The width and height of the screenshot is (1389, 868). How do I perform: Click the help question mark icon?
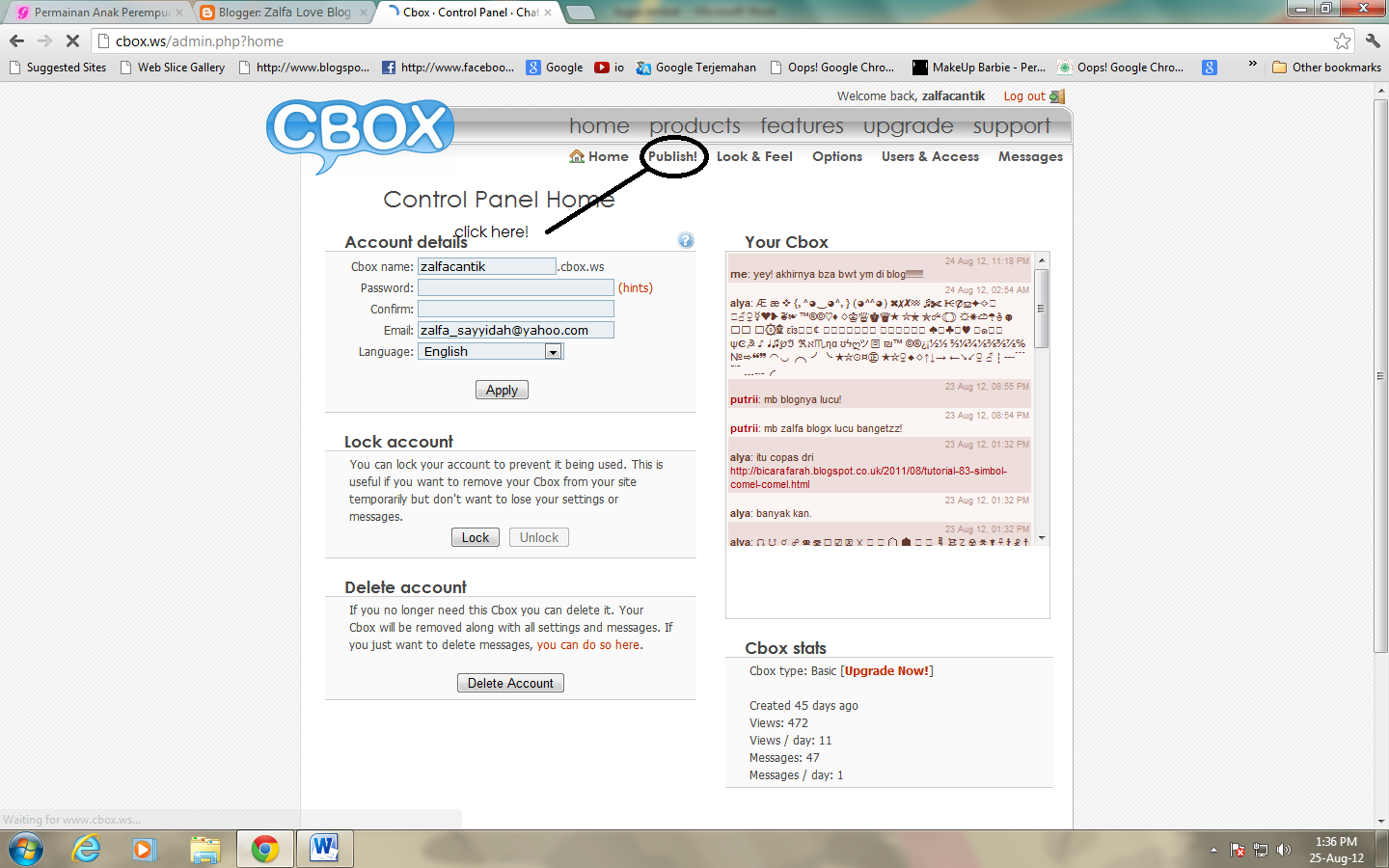[x=686, y=239]
